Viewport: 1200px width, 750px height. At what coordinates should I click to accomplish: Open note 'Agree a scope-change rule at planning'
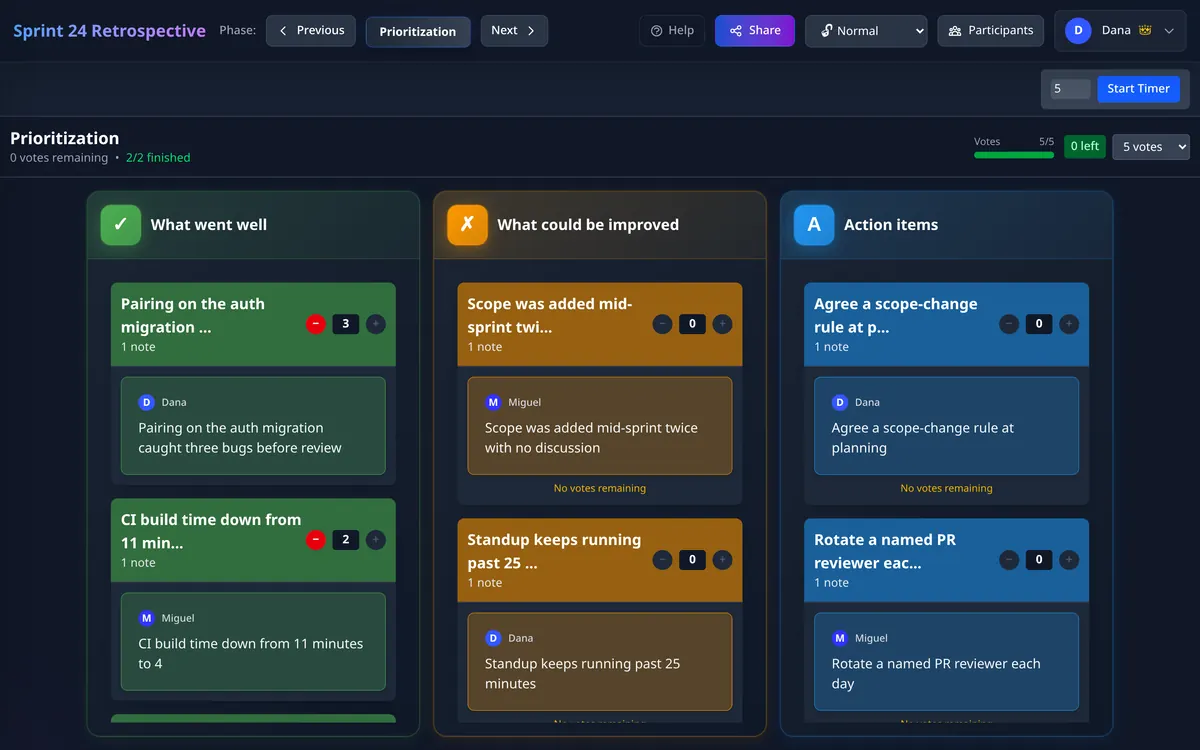tap(947, 426)
